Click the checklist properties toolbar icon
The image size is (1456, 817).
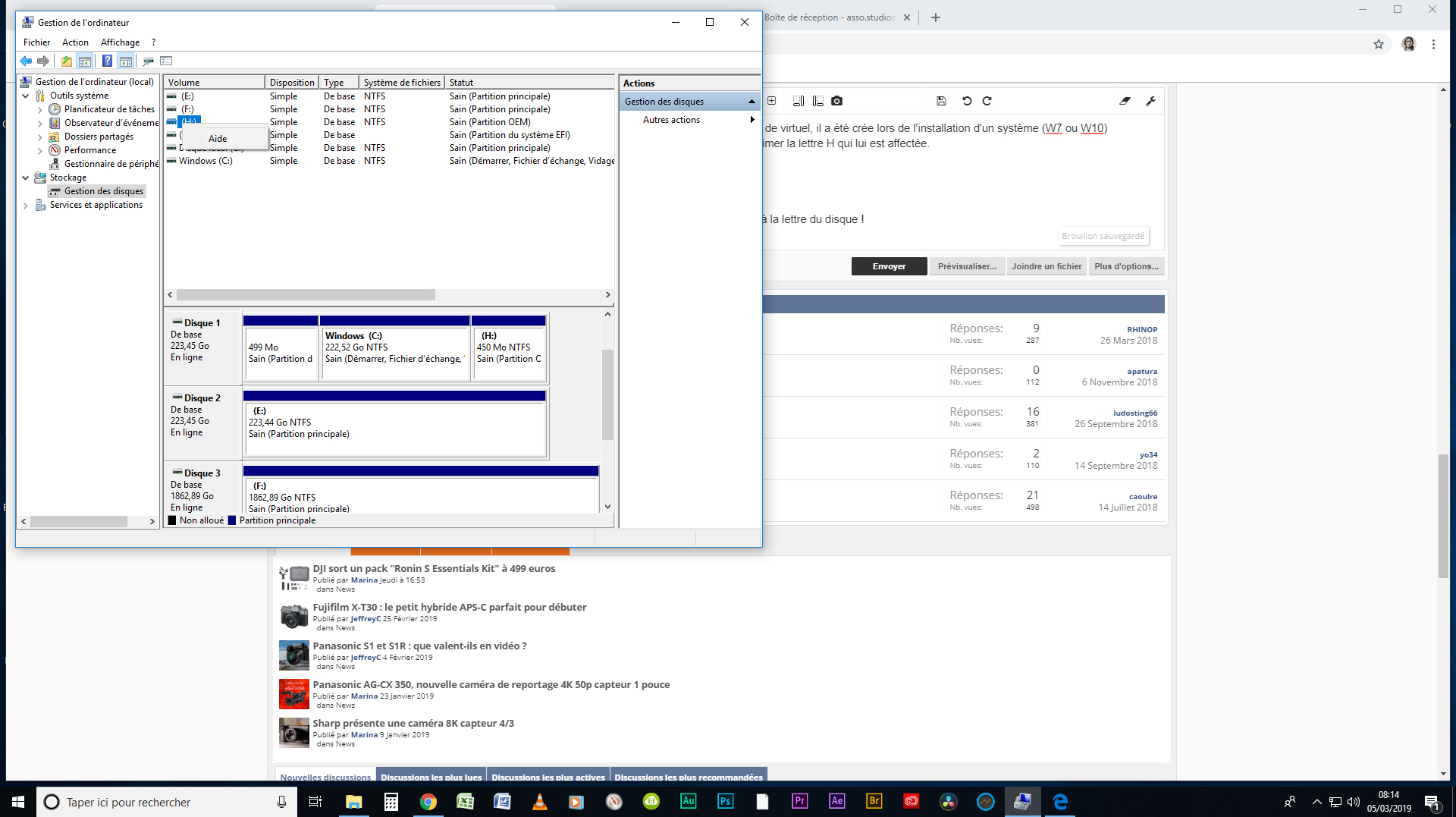(167, 61)
